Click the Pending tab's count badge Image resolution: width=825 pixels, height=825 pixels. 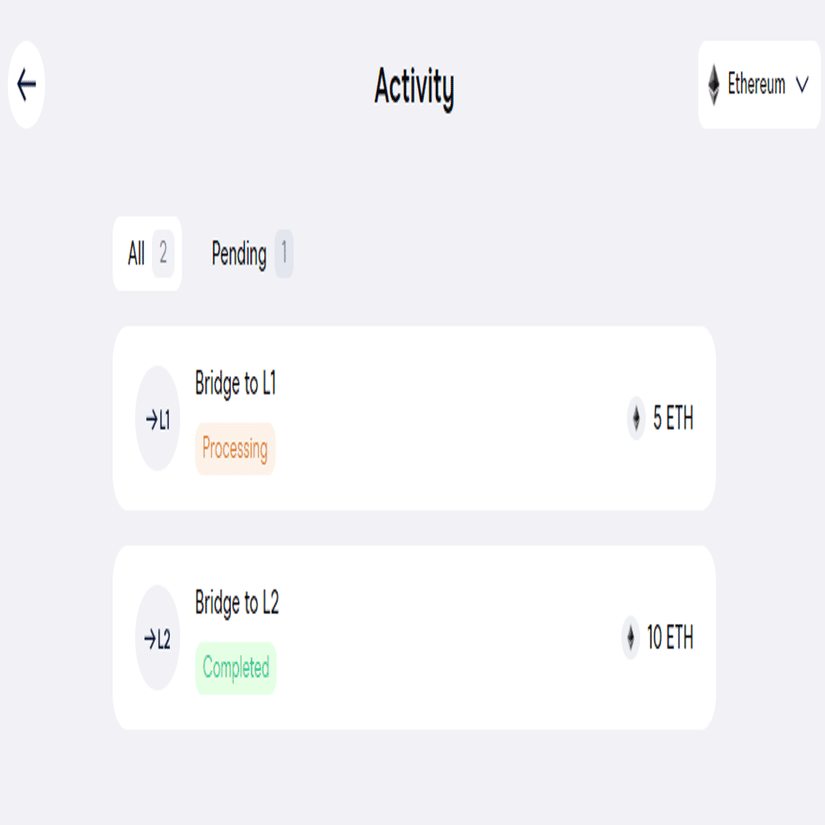click(x=284, y=254)
